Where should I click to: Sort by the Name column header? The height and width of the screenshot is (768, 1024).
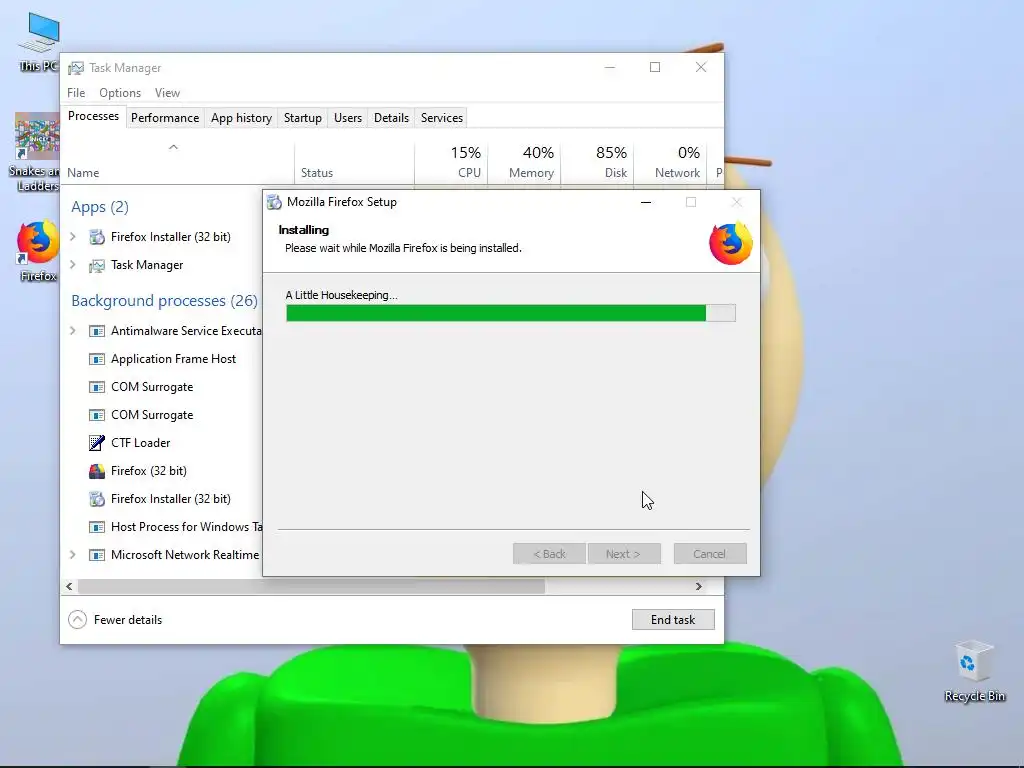point(178,162)
